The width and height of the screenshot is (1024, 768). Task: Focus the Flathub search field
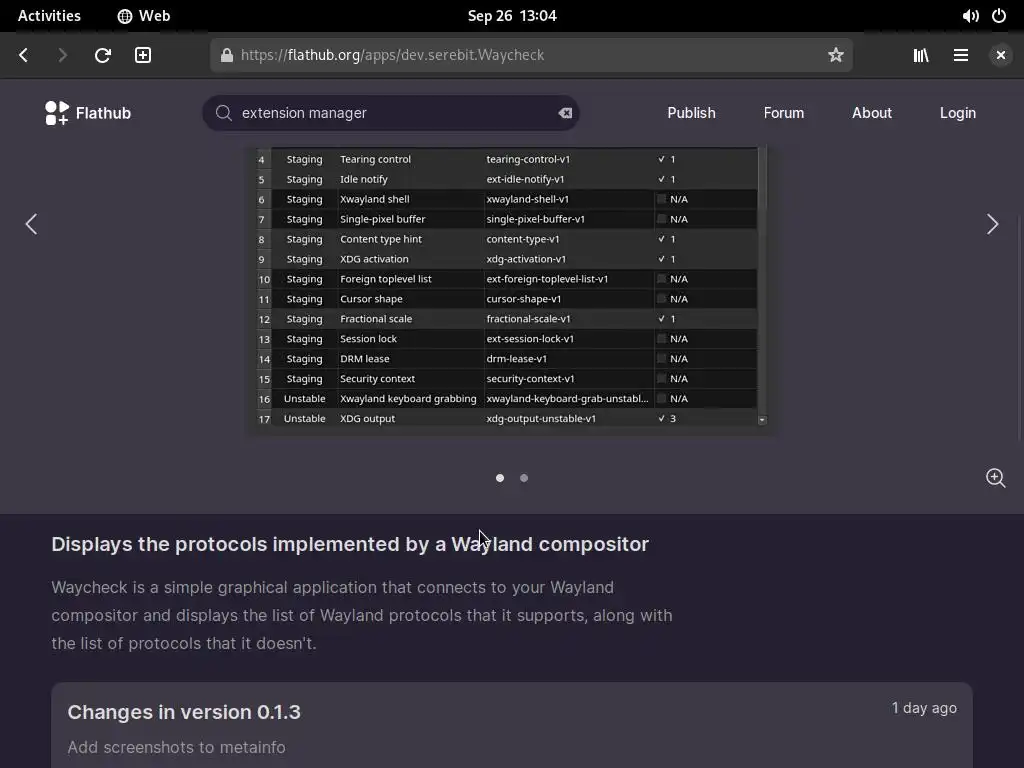391,113
